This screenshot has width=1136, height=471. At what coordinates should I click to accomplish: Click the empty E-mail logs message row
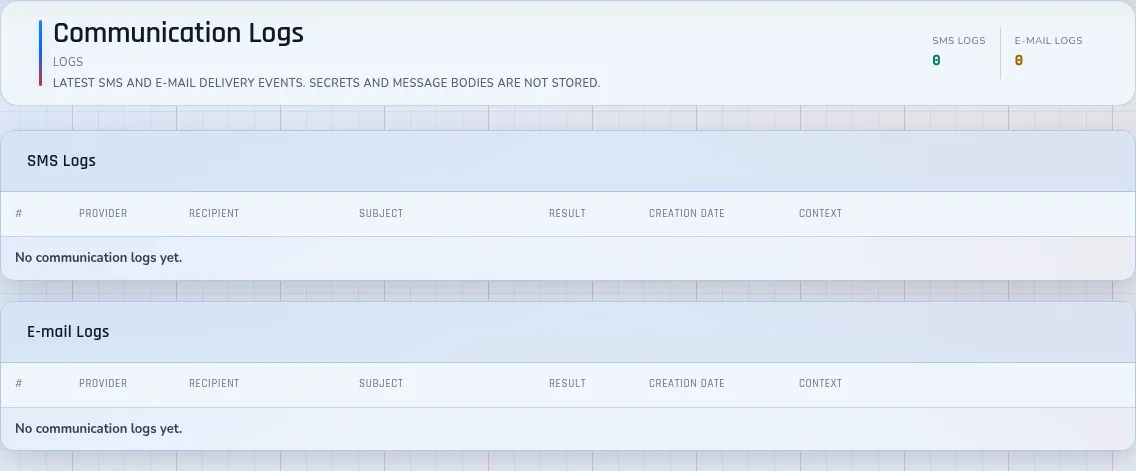coord(567,428)
